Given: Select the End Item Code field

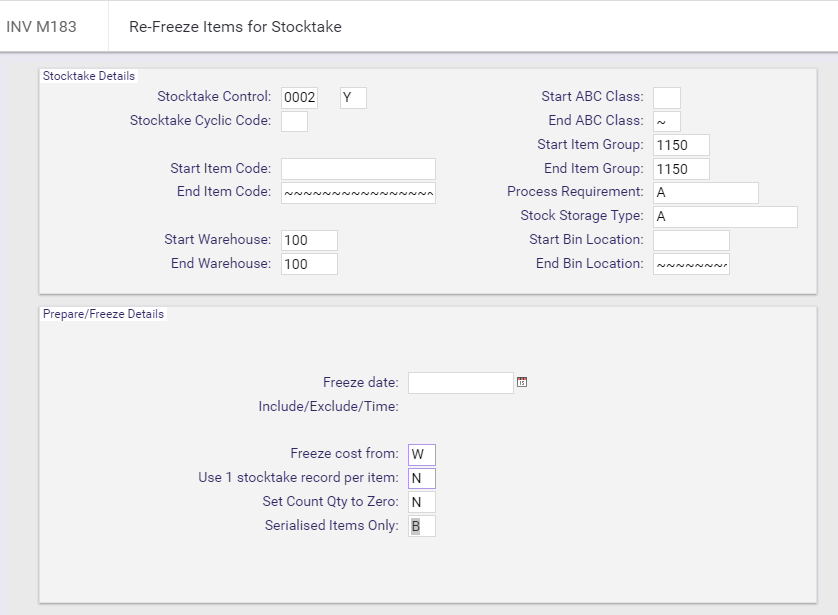Looking at the screenshot, I should [x=358, y=193].
